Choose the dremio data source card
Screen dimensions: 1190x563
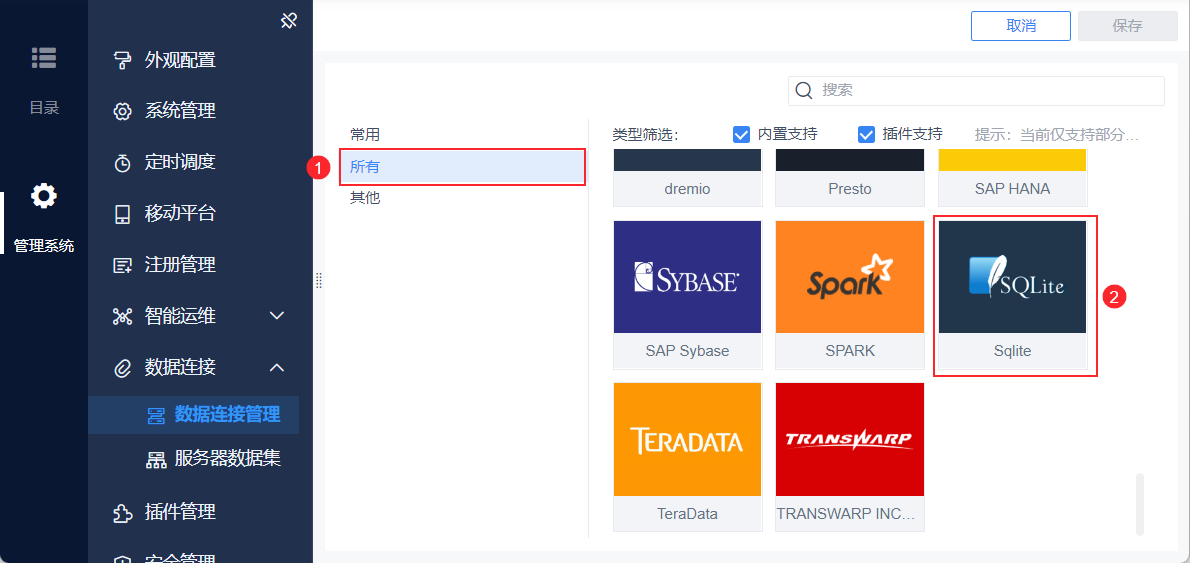(688, 178)
